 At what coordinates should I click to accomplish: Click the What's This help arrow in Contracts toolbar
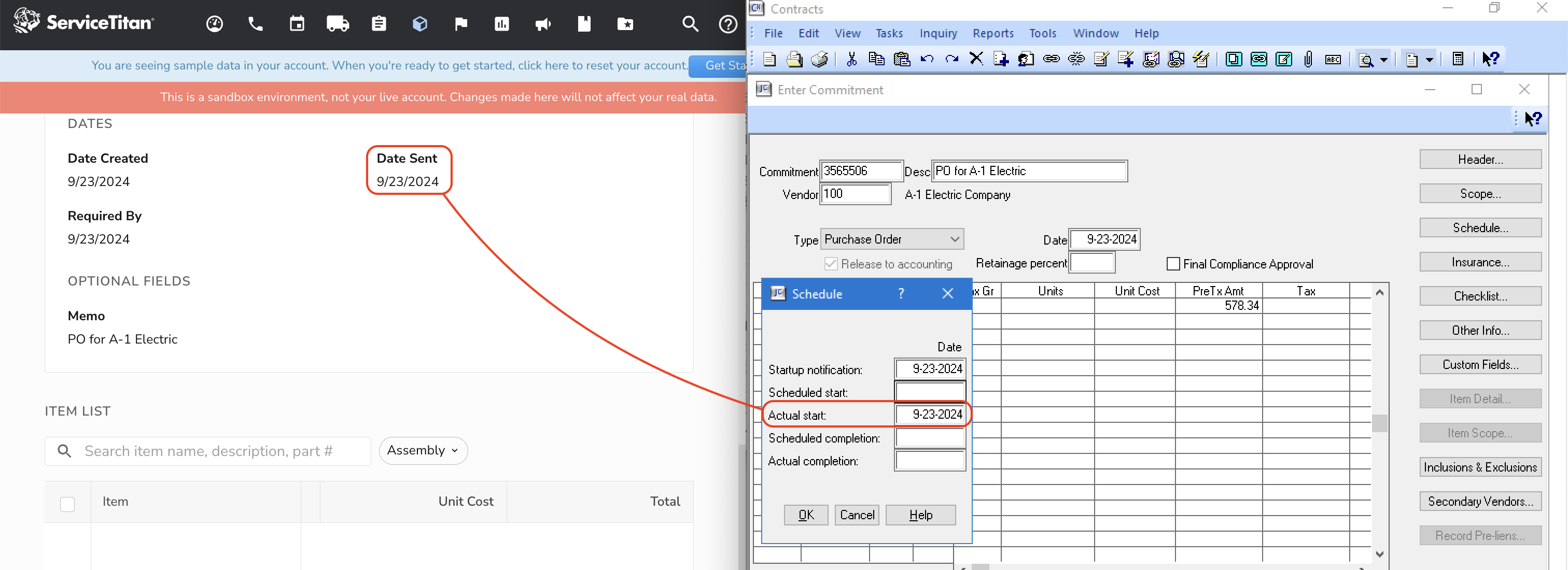tap(1490, 59)
